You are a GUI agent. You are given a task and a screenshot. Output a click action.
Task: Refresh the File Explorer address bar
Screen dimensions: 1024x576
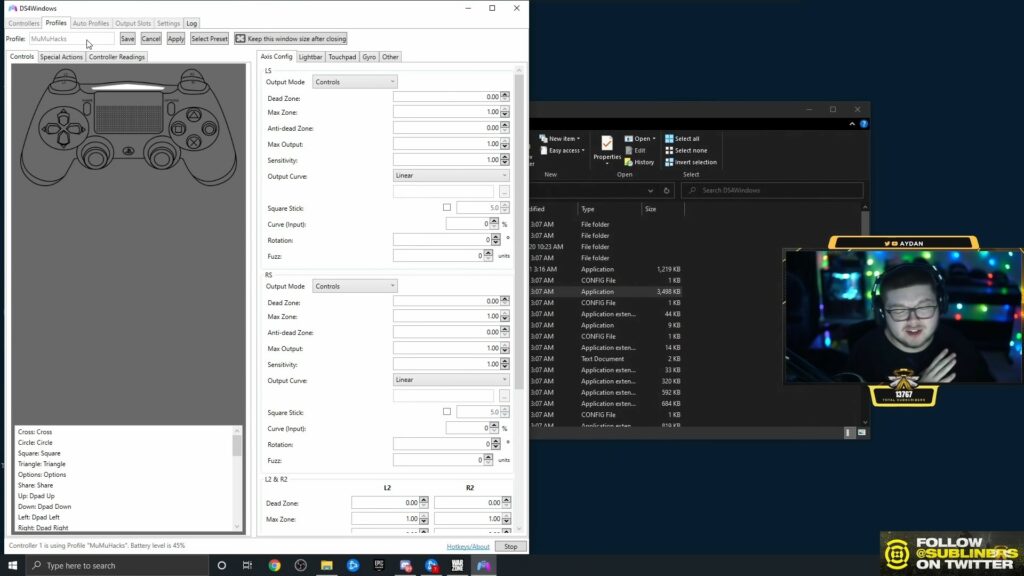[x=666, y=191]
